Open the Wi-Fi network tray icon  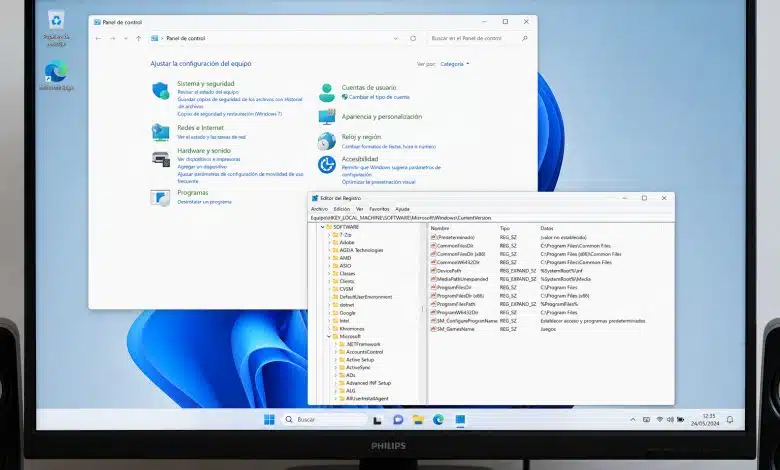[x=660, y=420]
